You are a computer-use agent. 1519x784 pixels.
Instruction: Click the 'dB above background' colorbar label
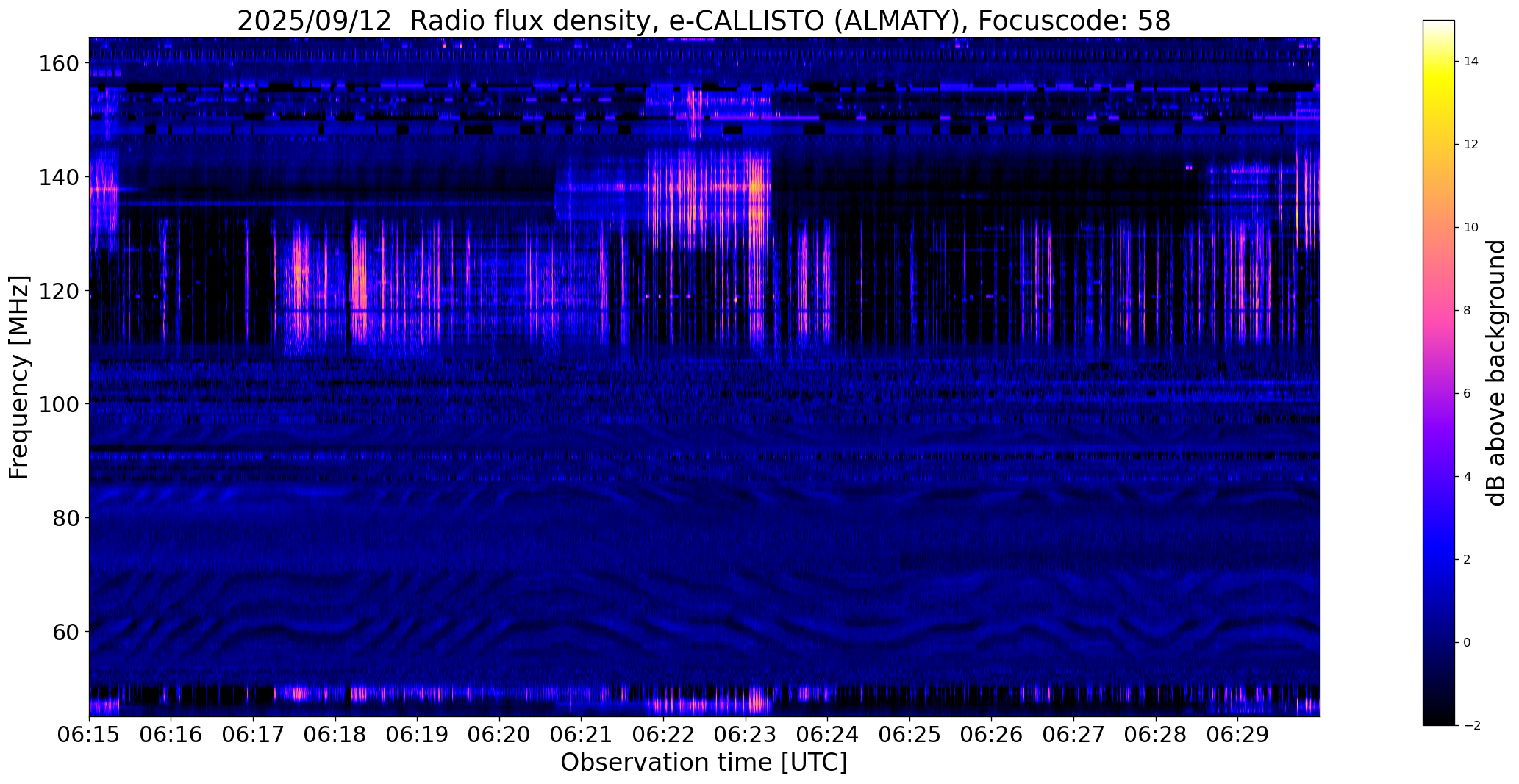tap(1496, 373)
